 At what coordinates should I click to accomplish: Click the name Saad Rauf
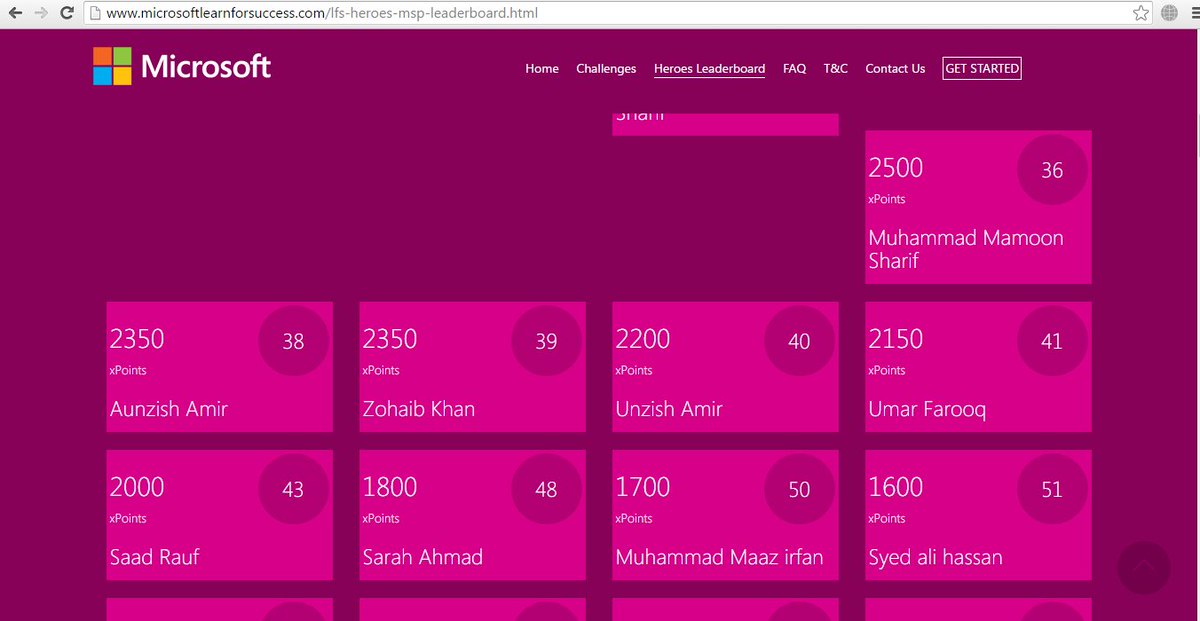pos(155,557)
